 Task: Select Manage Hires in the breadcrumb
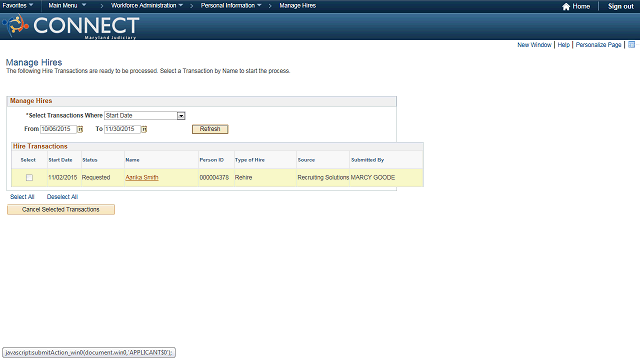298,6
